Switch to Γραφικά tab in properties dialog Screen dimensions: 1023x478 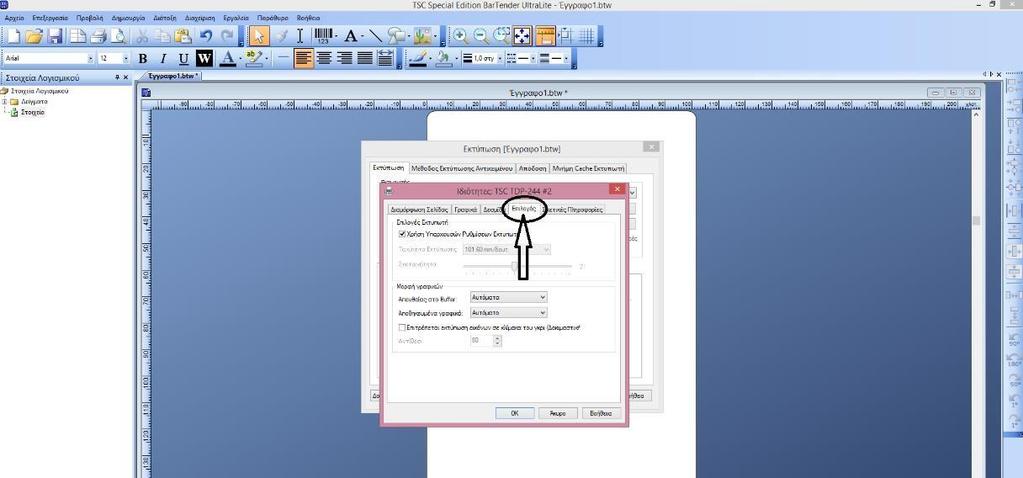pos(466,210)
